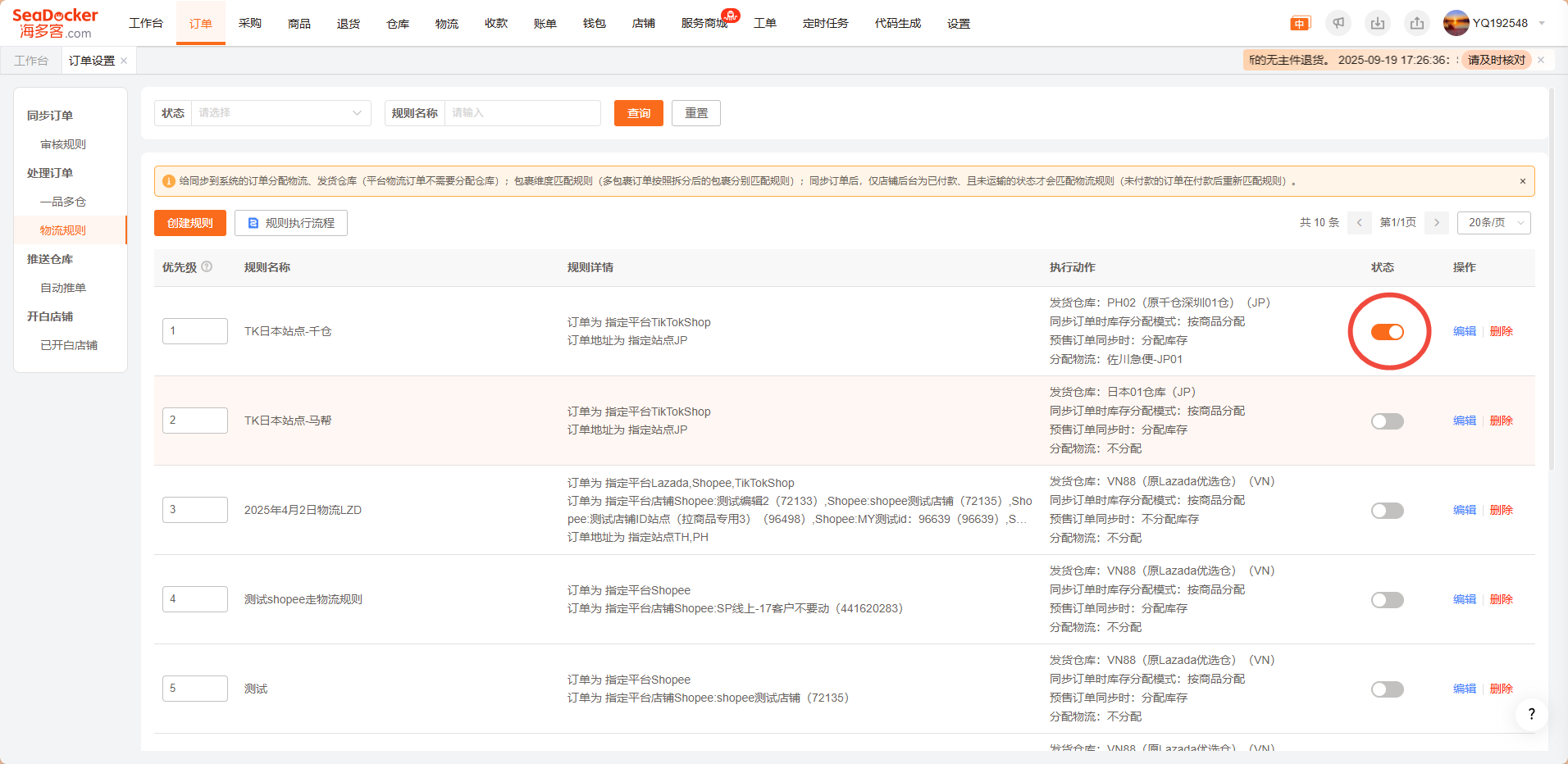Turn on the 2025年4月2日物流LZD rule switch
This screenshot has height=764, width=1568.
pyautogui.click(x=1387, y=511)
